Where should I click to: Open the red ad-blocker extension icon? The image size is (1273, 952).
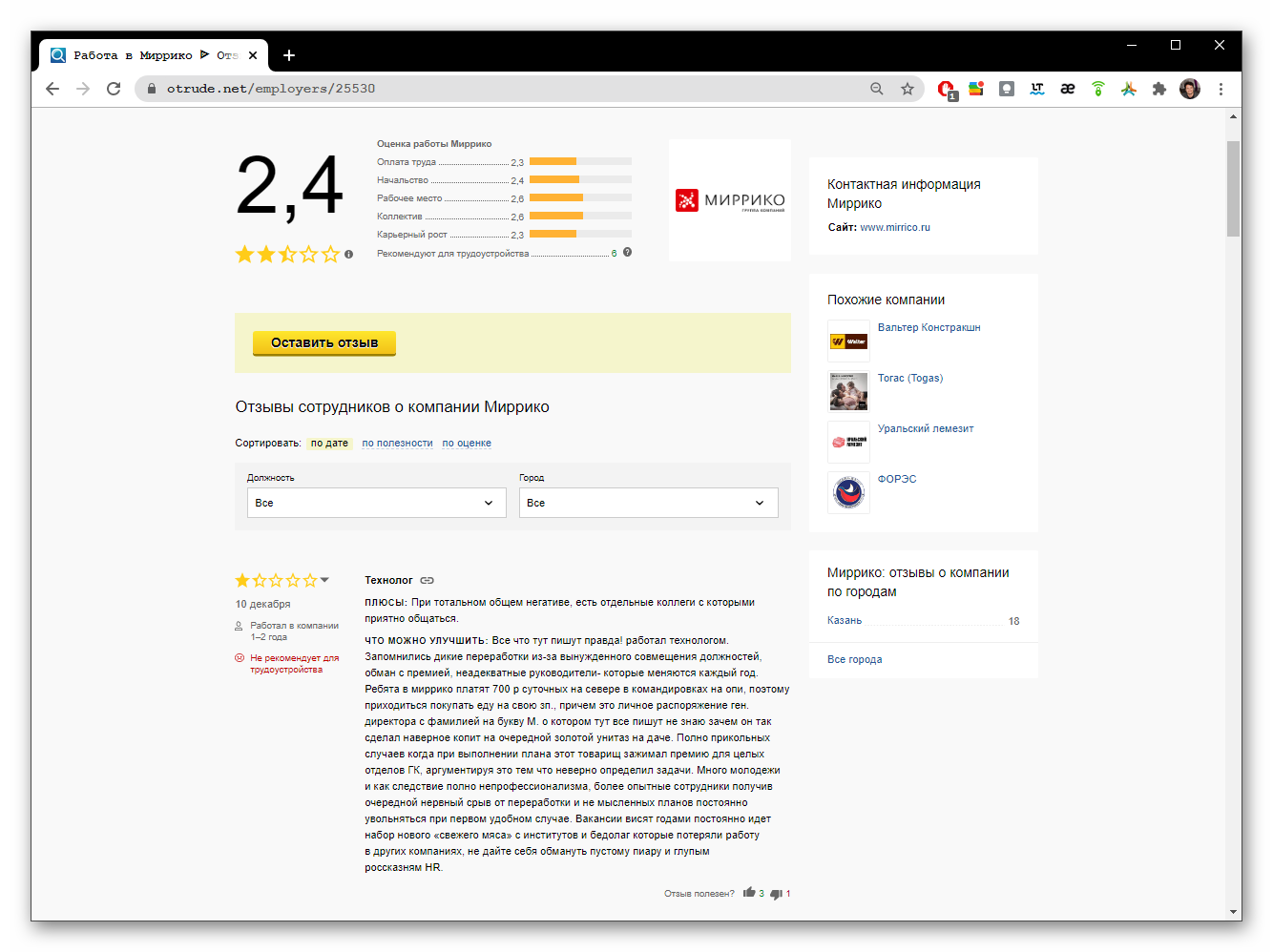point(946,89)
